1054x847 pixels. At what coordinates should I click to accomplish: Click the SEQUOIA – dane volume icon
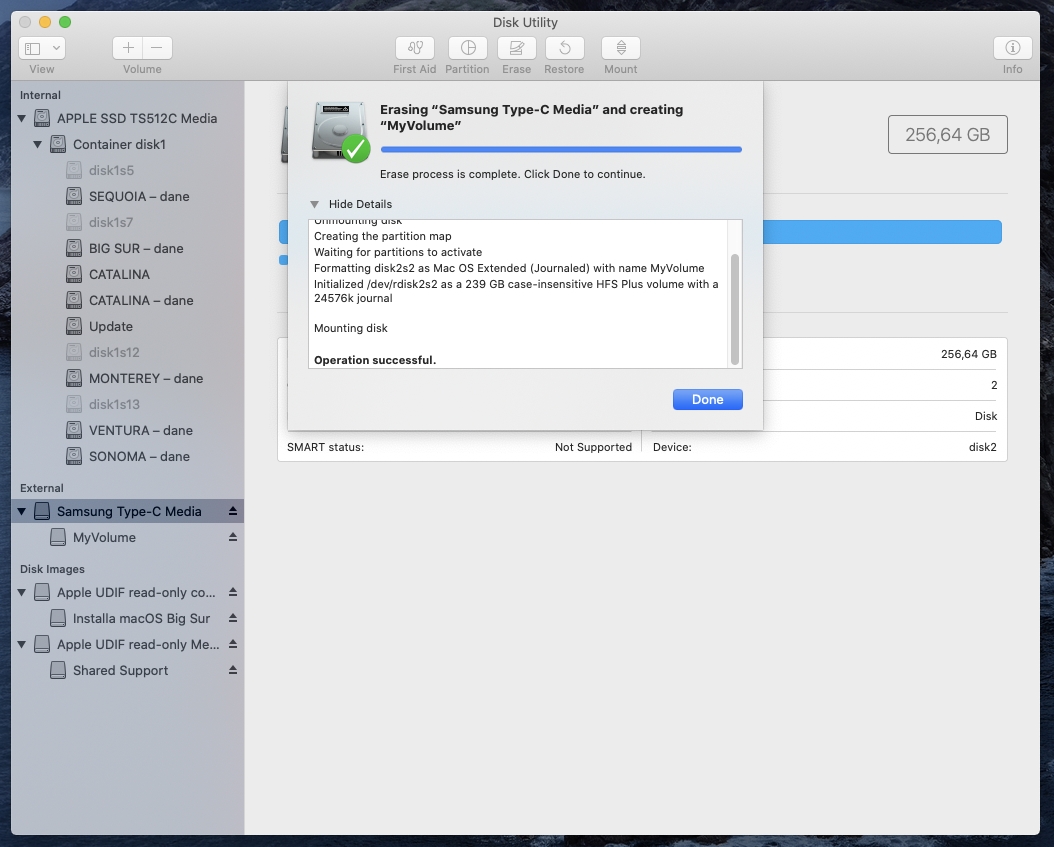click(74, 196)
